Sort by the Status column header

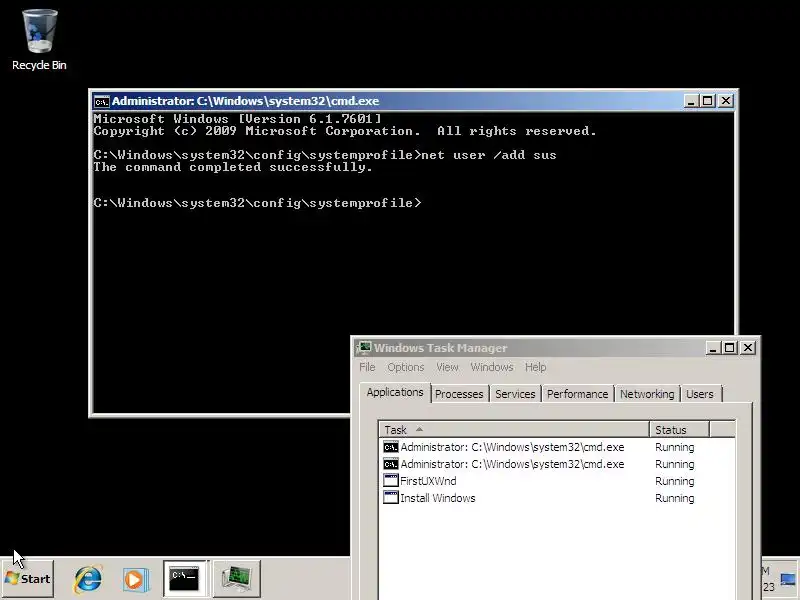[x=679, y=430]
